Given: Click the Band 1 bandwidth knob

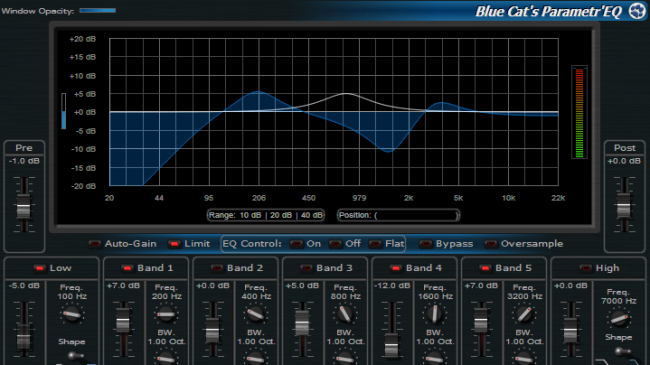Looking at the screenshot, I should [x=166, y=358].
